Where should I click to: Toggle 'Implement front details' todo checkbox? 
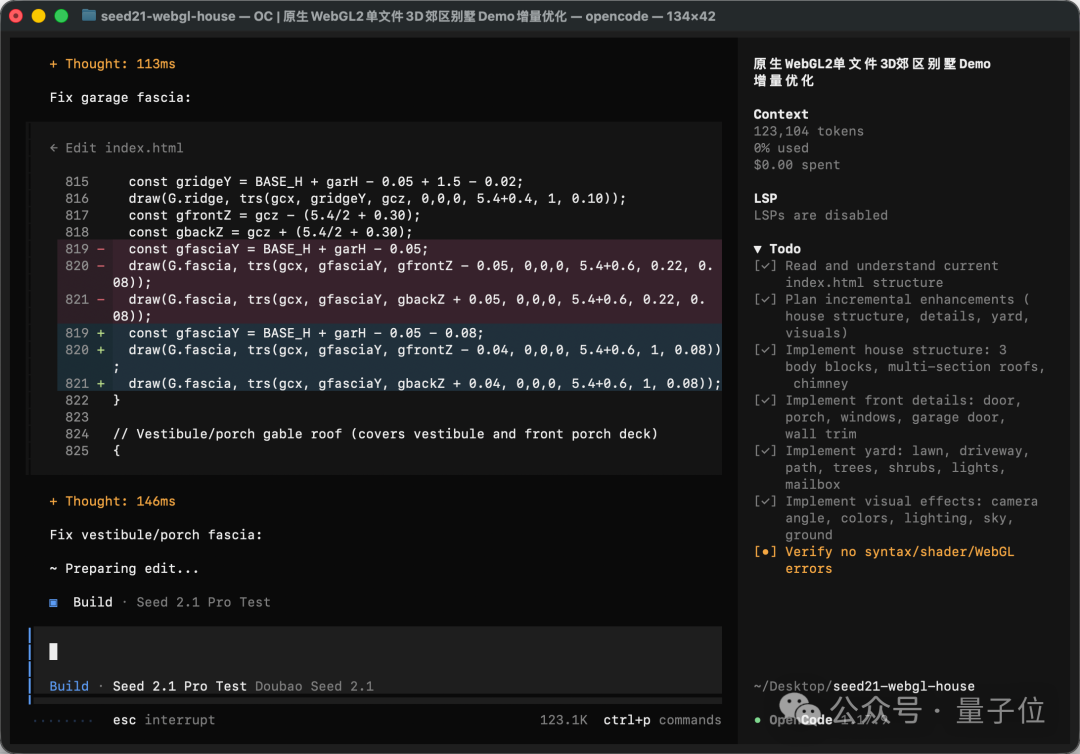tap(765, 401)
